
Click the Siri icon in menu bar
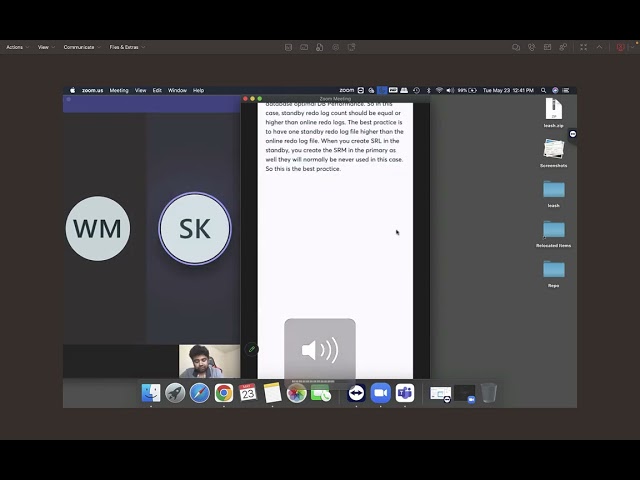[x=555, y=90]
